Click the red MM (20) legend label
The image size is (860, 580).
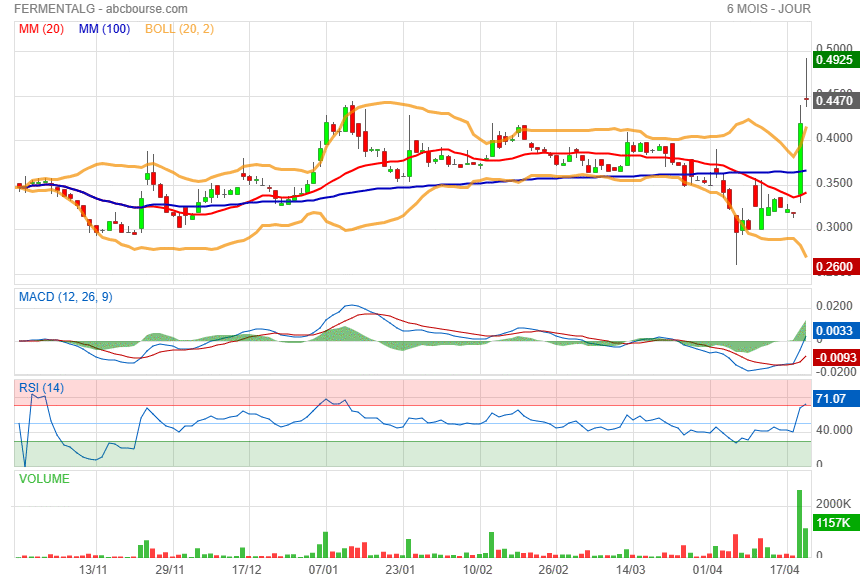[x=42, y=29]
